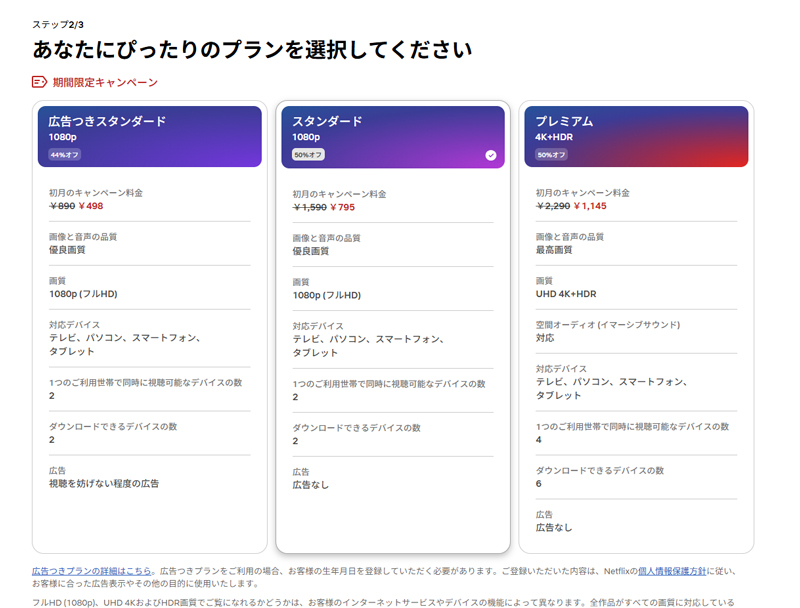Select the 広告つきスタンダード plan header
Image resolution: width=800 pixels, height=608 pixels.
pos(150,136)
